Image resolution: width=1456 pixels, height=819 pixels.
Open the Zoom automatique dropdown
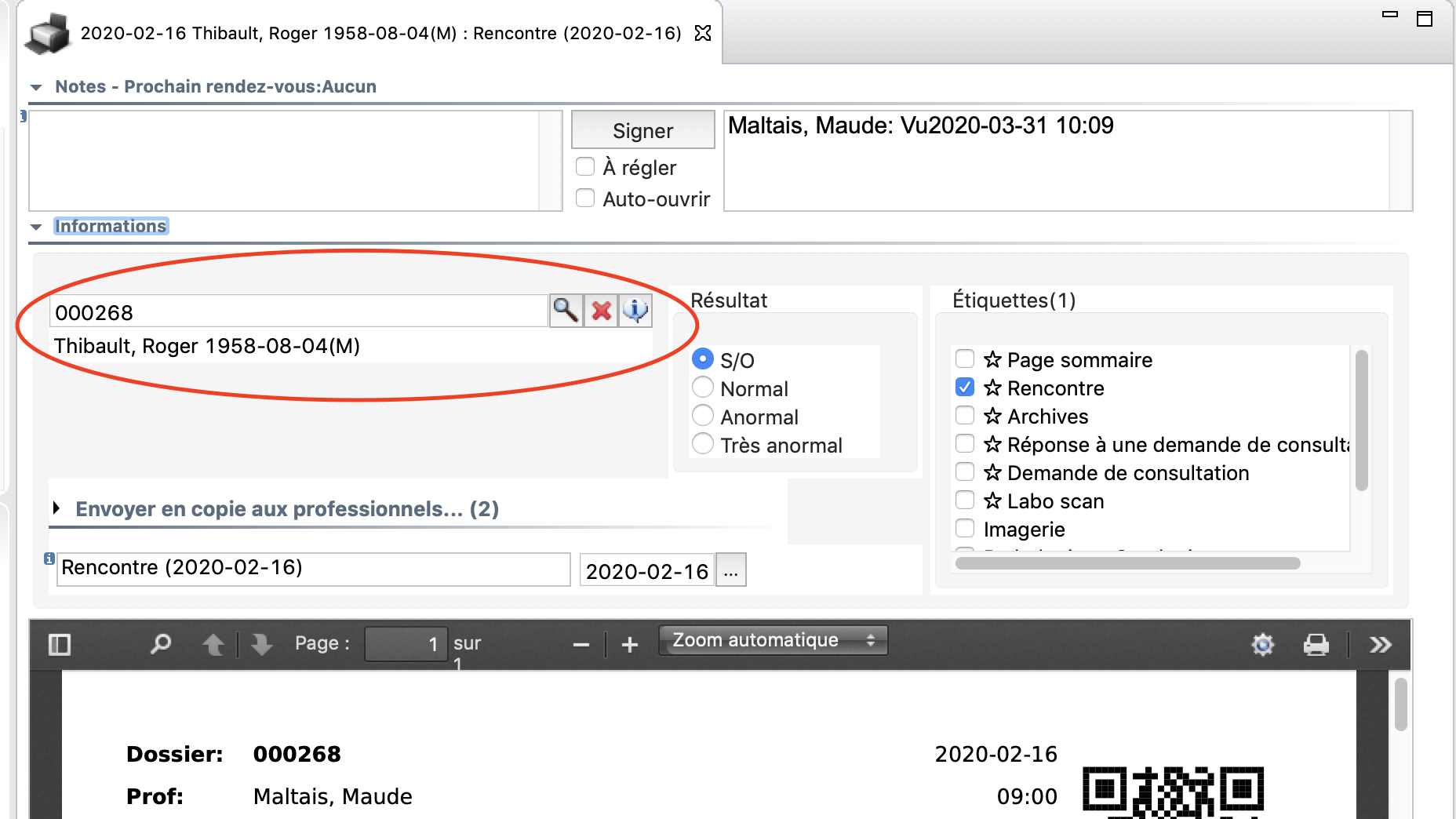[x=773, y=640]
